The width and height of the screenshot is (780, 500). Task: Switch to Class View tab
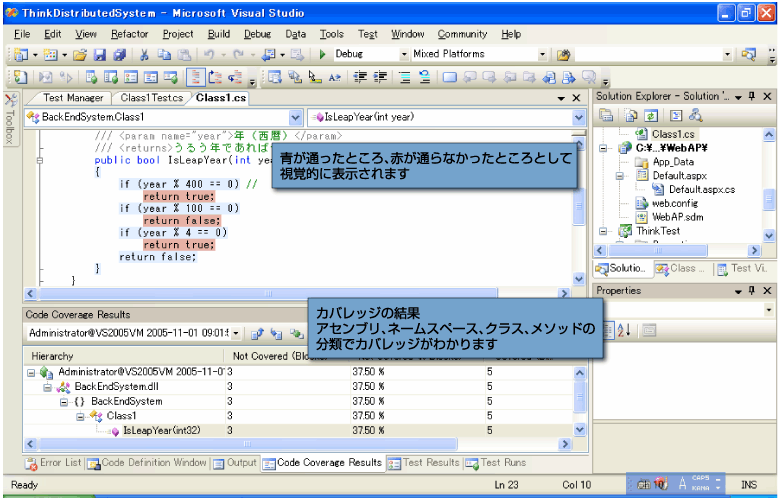click(680, 269)
